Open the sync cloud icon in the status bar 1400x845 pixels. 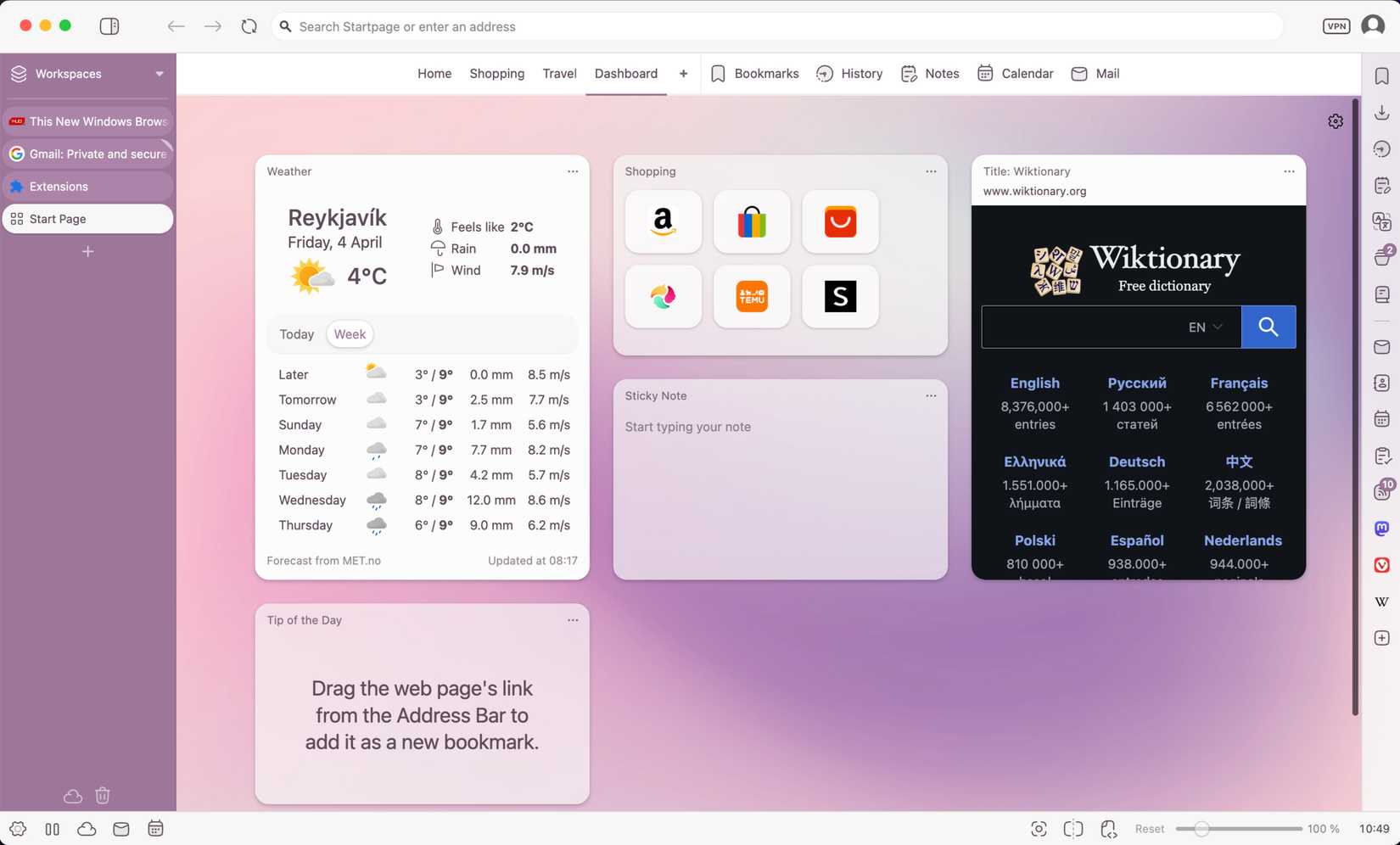click(87, 829)
